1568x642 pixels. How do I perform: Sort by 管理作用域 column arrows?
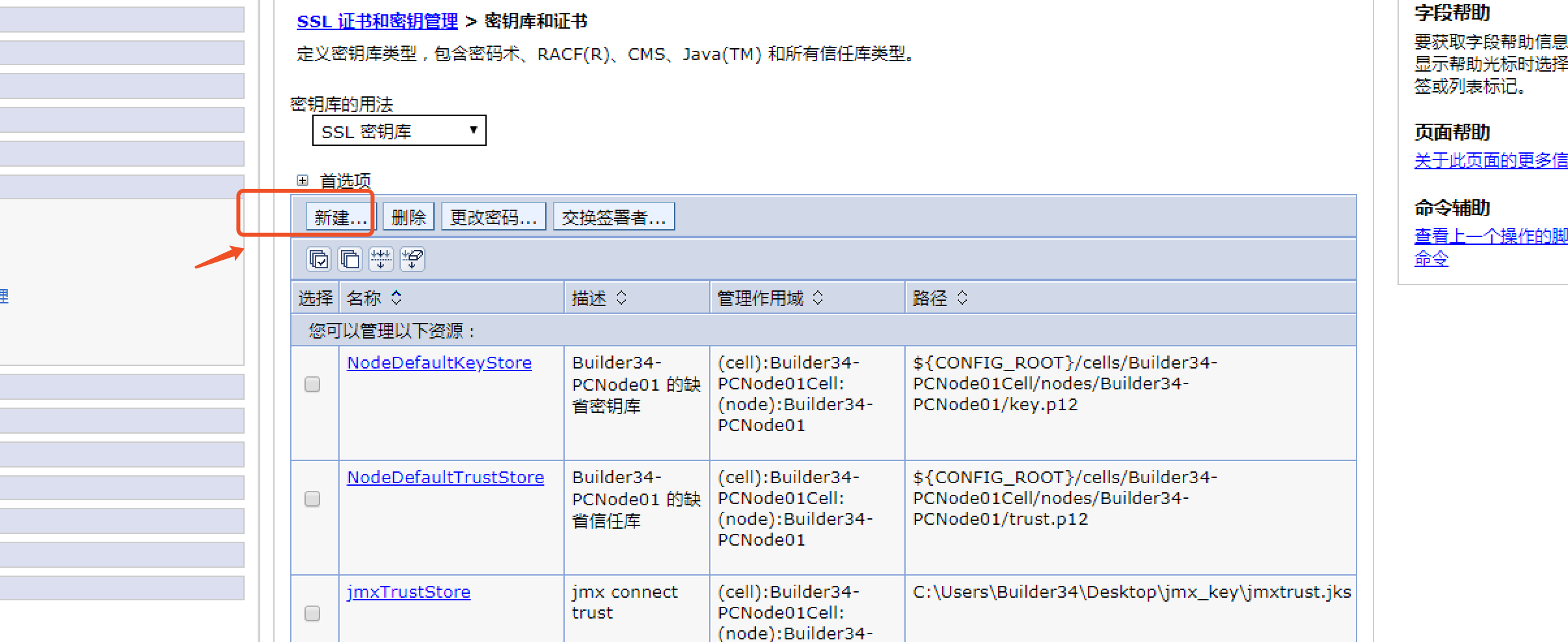pos(818,298)
